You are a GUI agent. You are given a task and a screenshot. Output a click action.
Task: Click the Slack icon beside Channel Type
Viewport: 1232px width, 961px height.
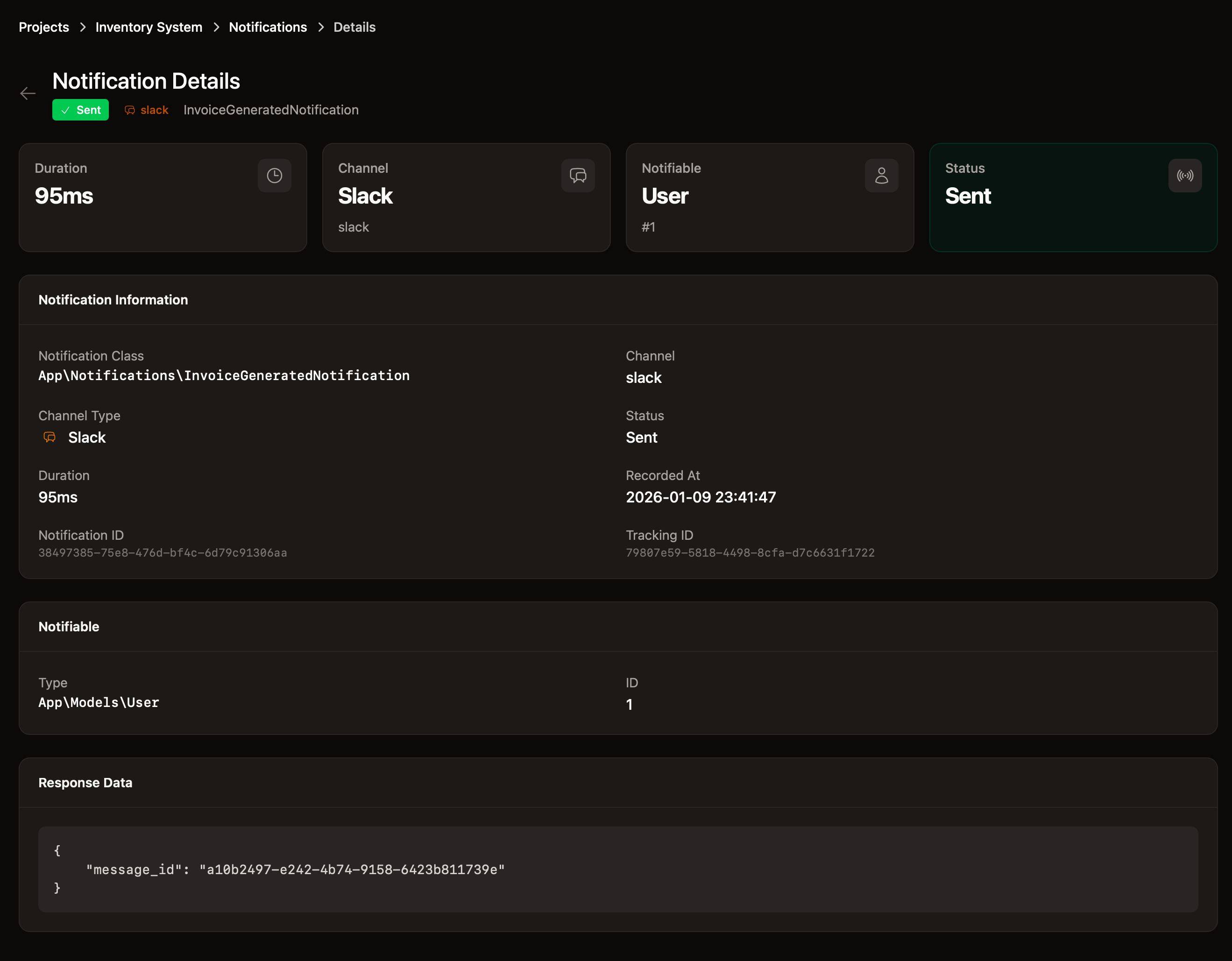pos(49,437)
